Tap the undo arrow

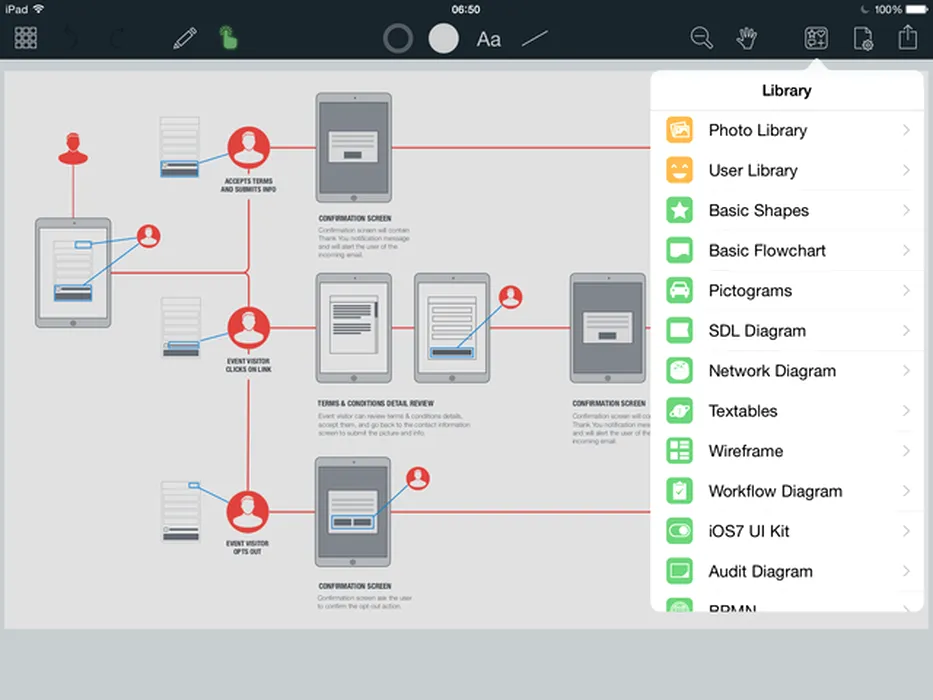tap(70, 39)
